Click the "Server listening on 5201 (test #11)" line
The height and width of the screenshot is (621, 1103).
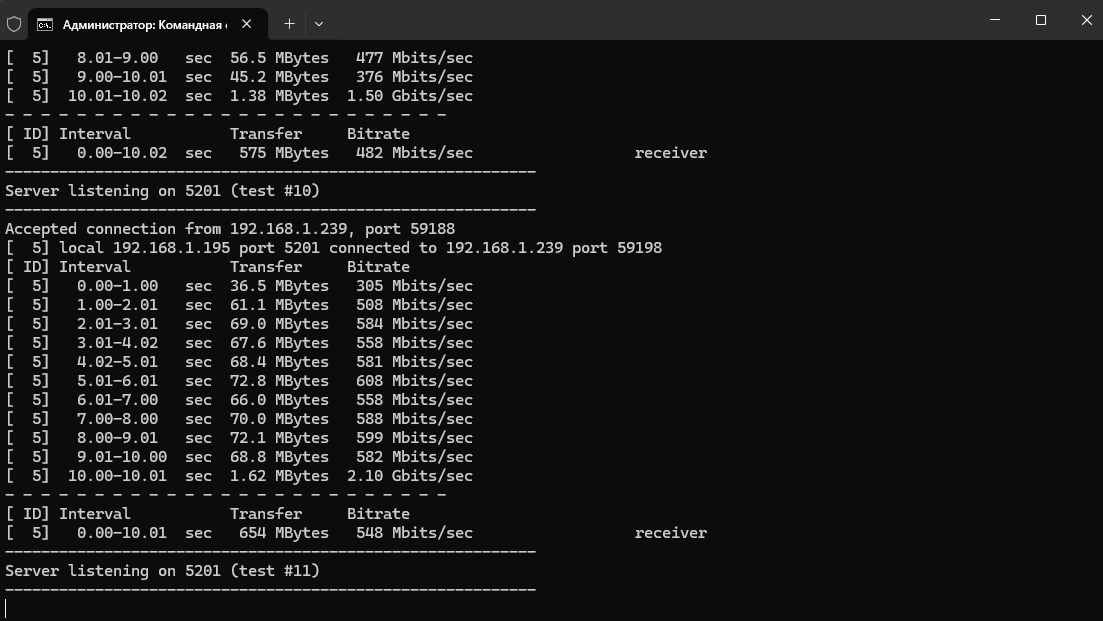click(162, 571)
